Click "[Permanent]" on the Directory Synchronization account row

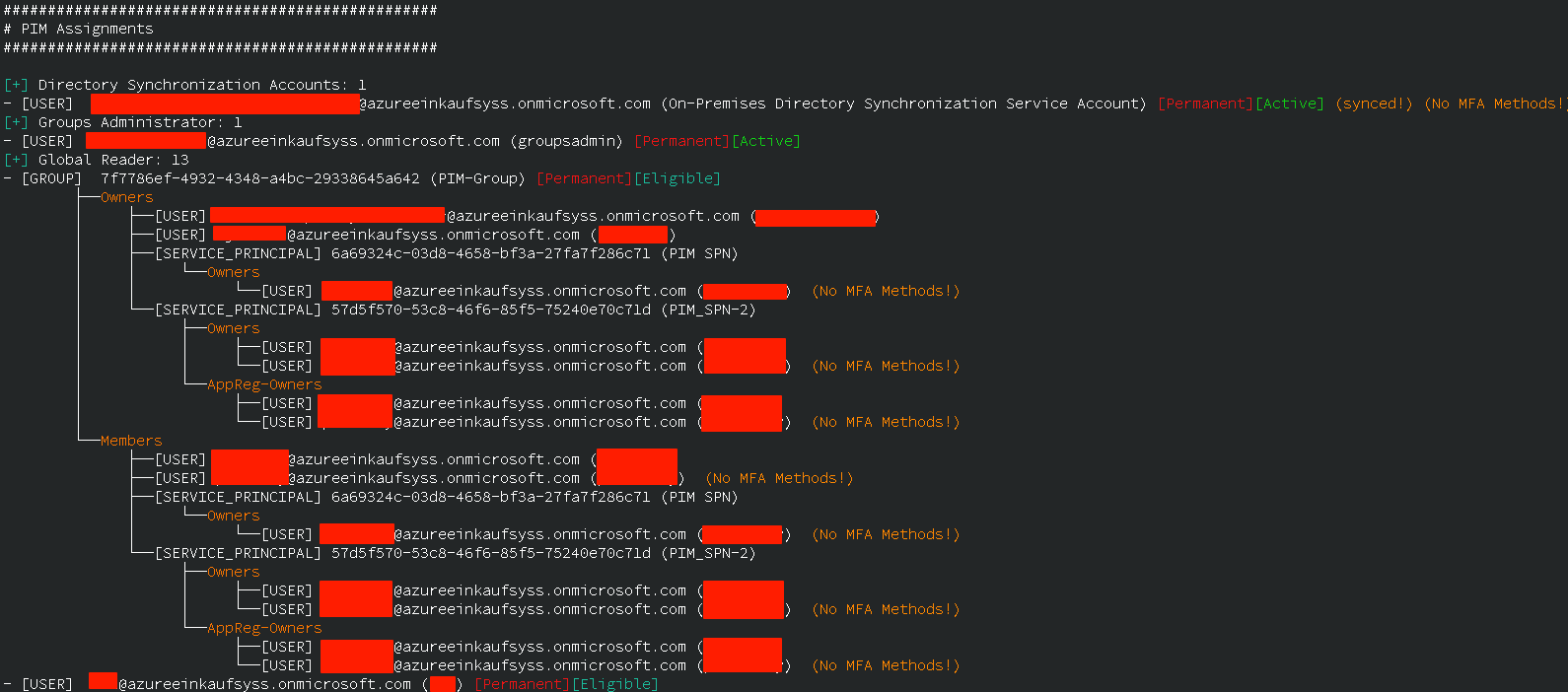pyautogui.click(x=1205, y=104)
